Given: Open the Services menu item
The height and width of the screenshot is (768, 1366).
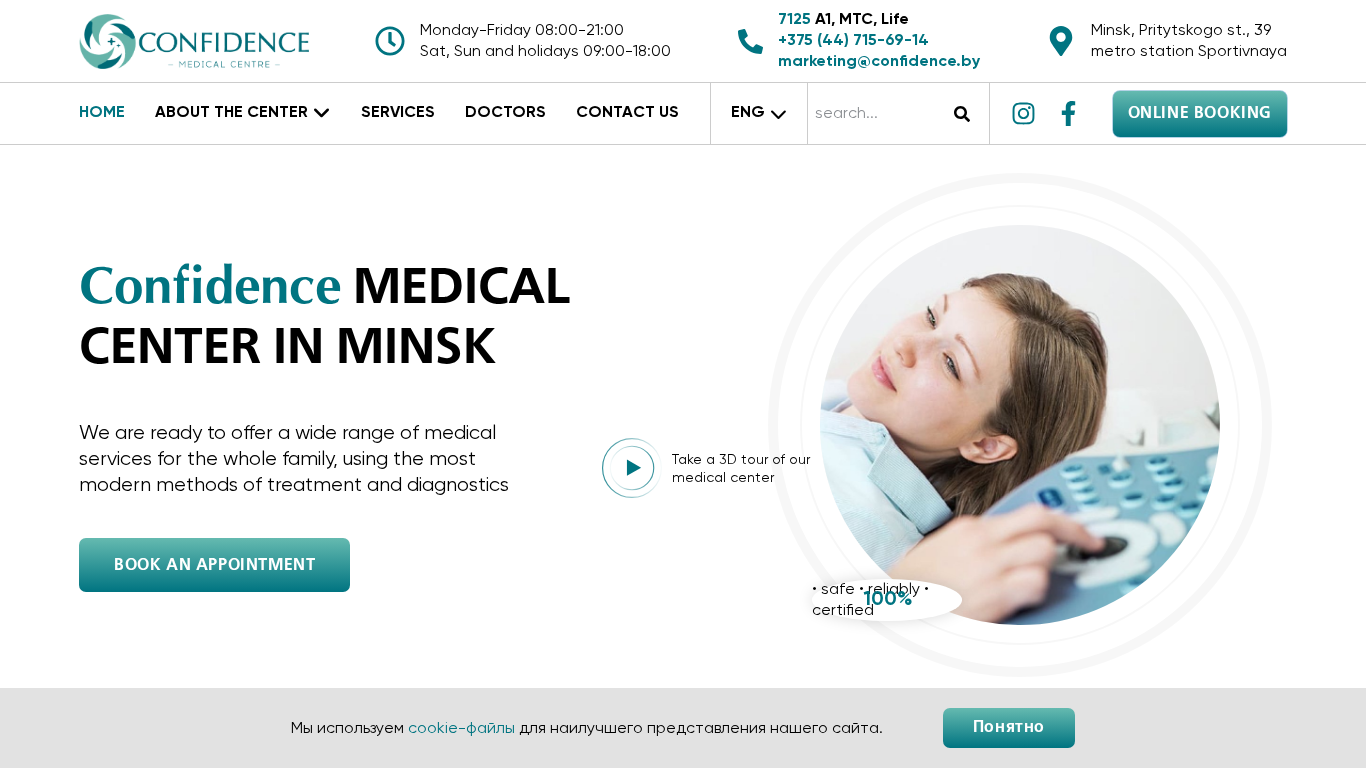Looking at the screenshot, I should [398, 112].
